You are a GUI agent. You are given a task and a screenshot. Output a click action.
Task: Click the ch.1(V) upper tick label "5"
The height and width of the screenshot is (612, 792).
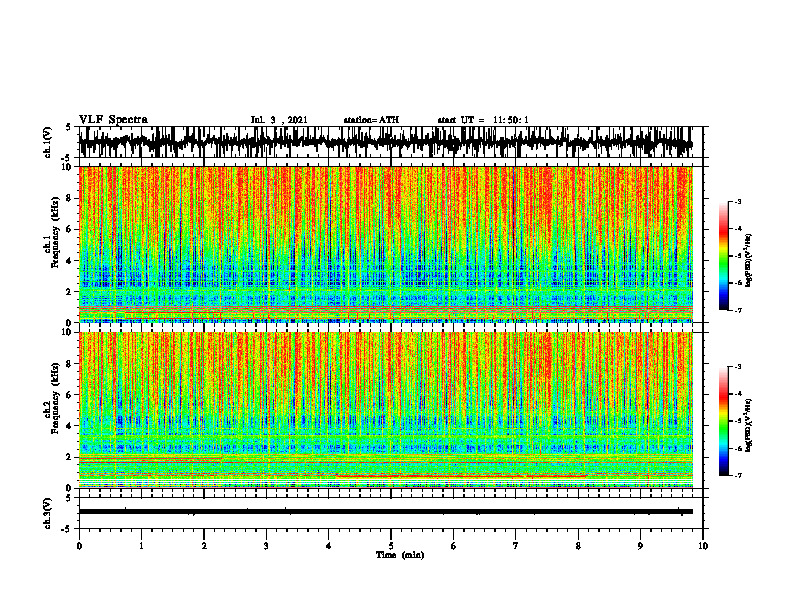point(69,127)
